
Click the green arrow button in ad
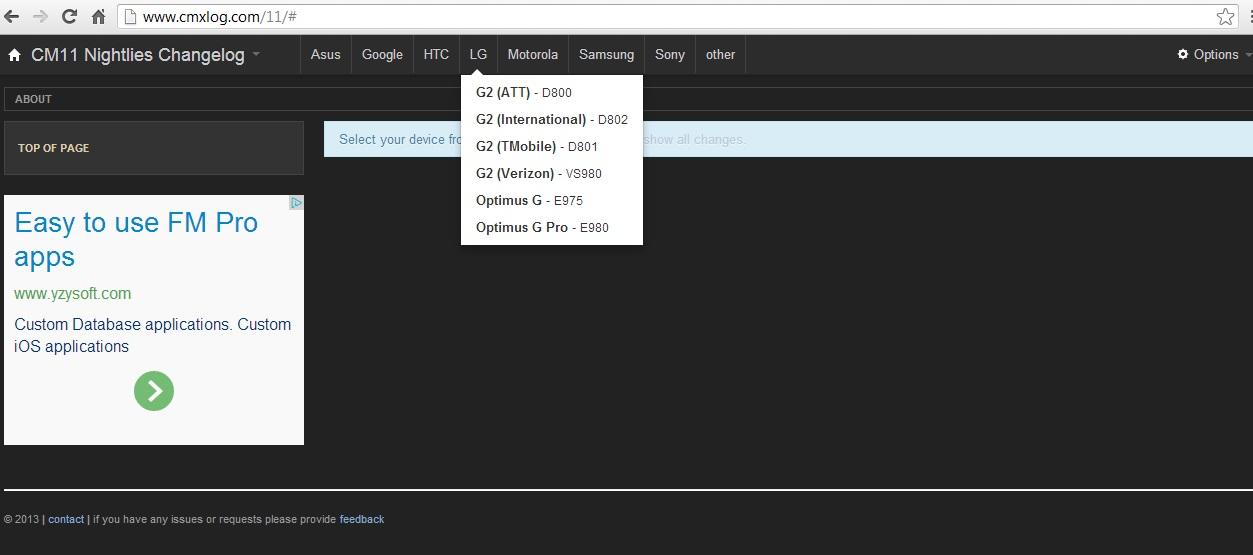coord(154,390)
